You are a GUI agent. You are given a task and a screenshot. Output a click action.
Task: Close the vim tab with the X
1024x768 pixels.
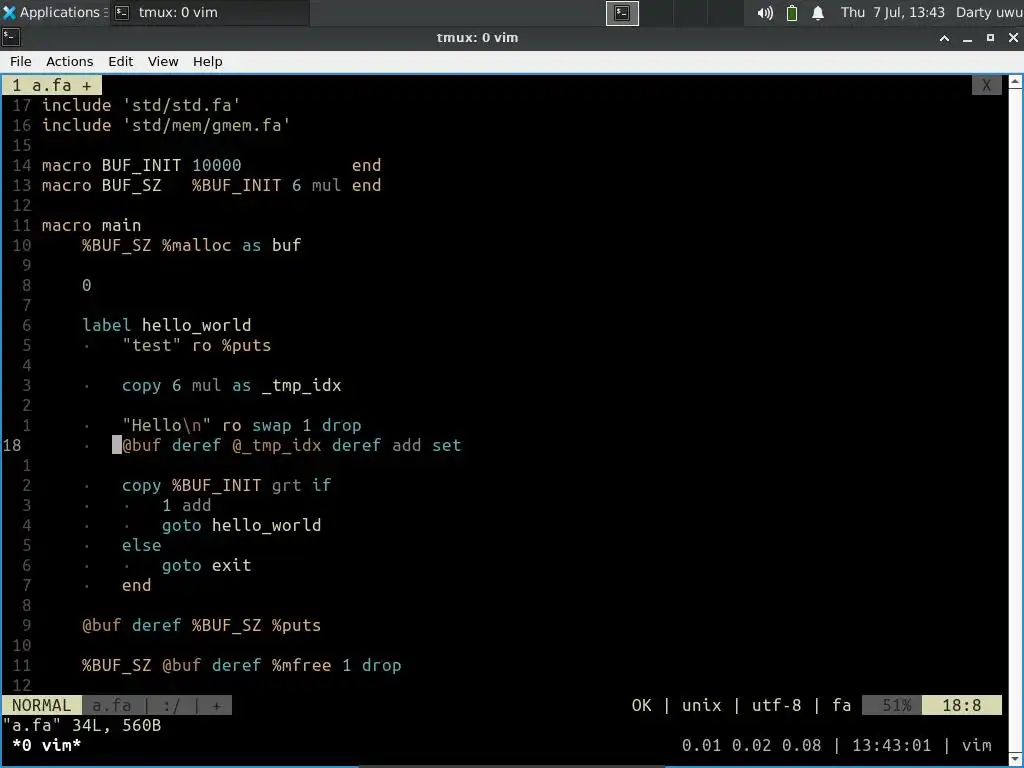pos(986,86)
